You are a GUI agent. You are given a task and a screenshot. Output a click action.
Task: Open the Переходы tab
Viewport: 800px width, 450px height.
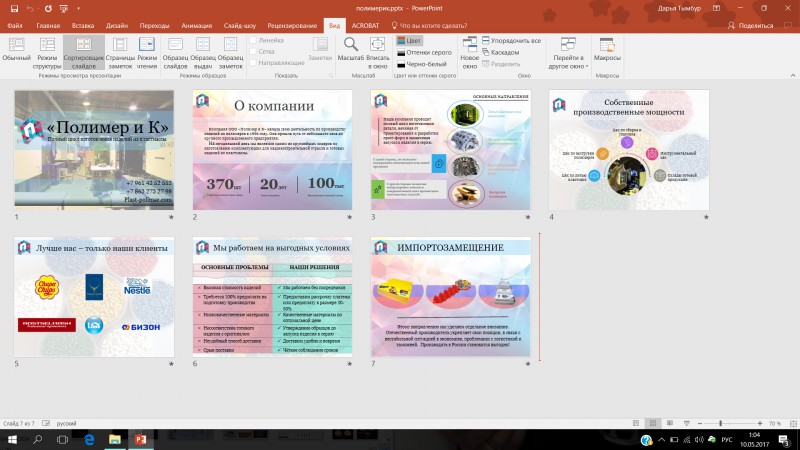(x=154, y=26)
